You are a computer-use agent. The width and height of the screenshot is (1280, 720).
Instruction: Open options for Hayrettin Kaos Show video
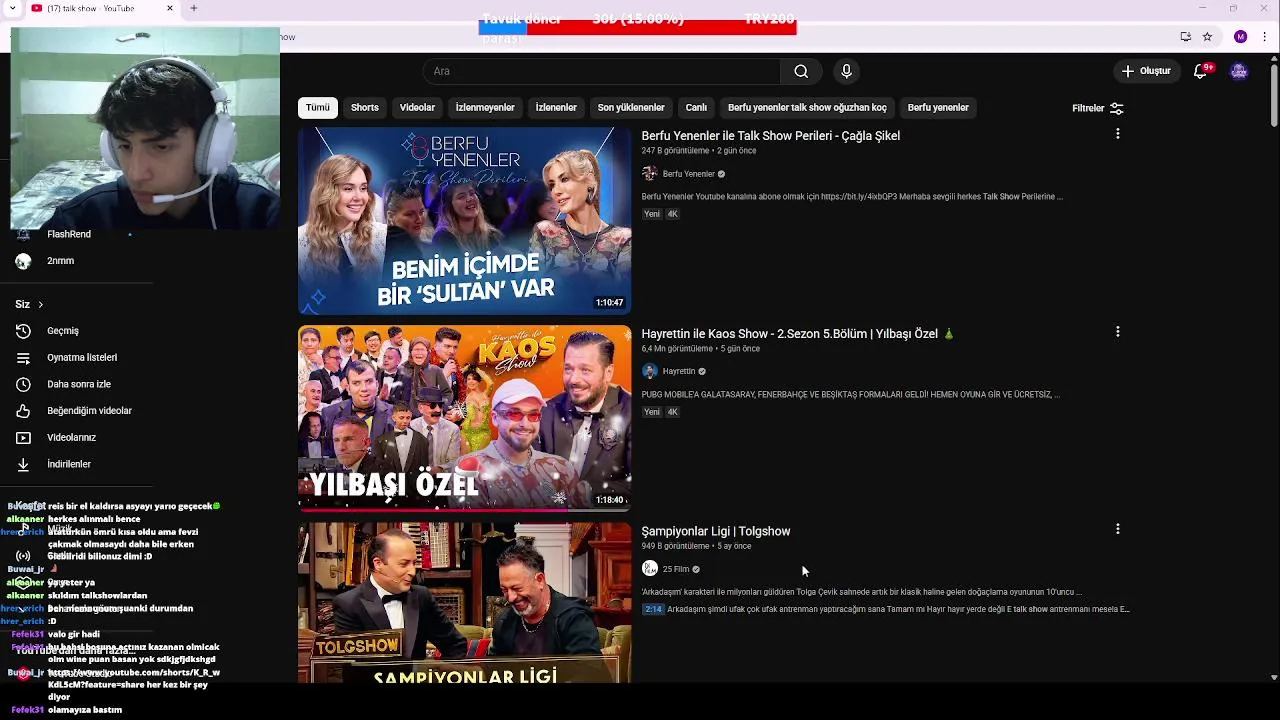point(1117,332)
